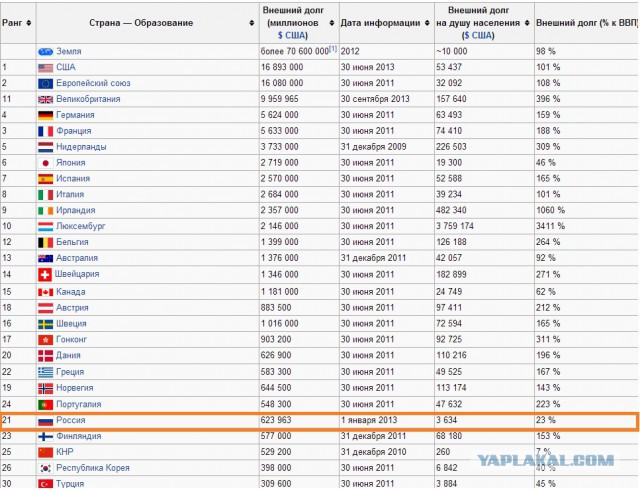640x490 pixels.
Task: Click the Норвегия flag icon
Action: click(45, 388)
